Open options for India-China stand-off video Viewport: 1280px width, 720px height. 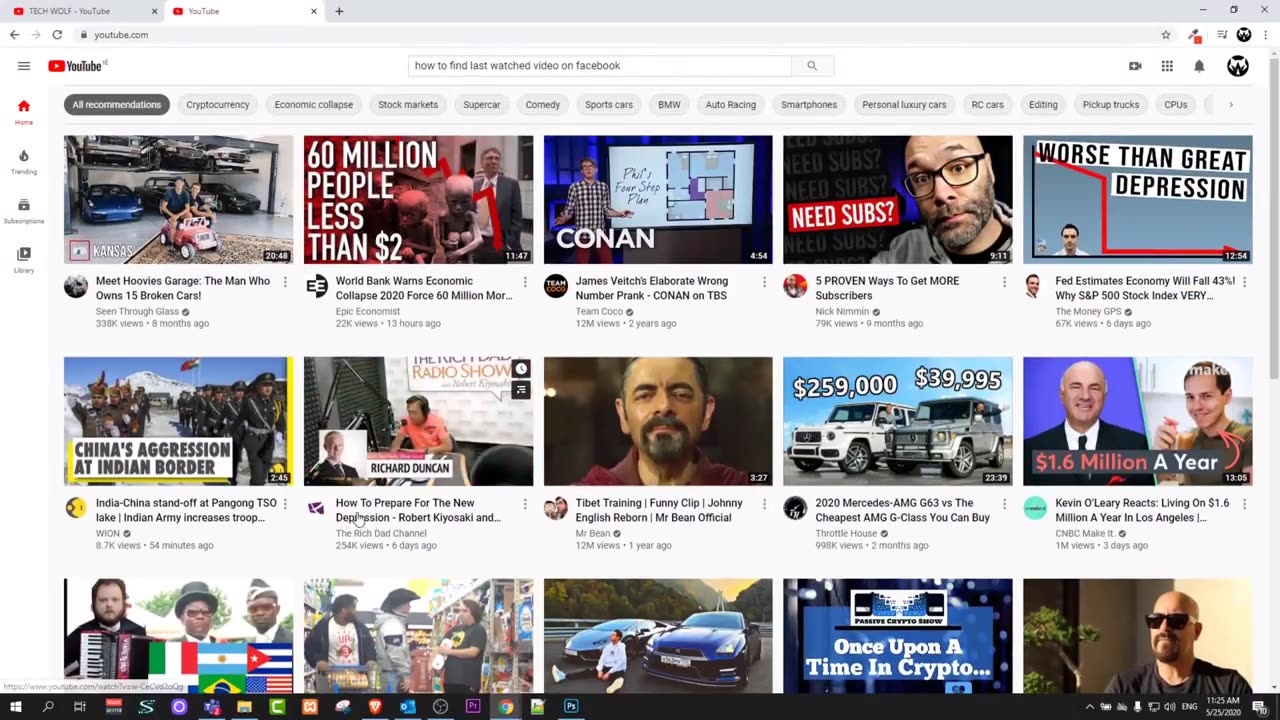[x=285, y=505]
